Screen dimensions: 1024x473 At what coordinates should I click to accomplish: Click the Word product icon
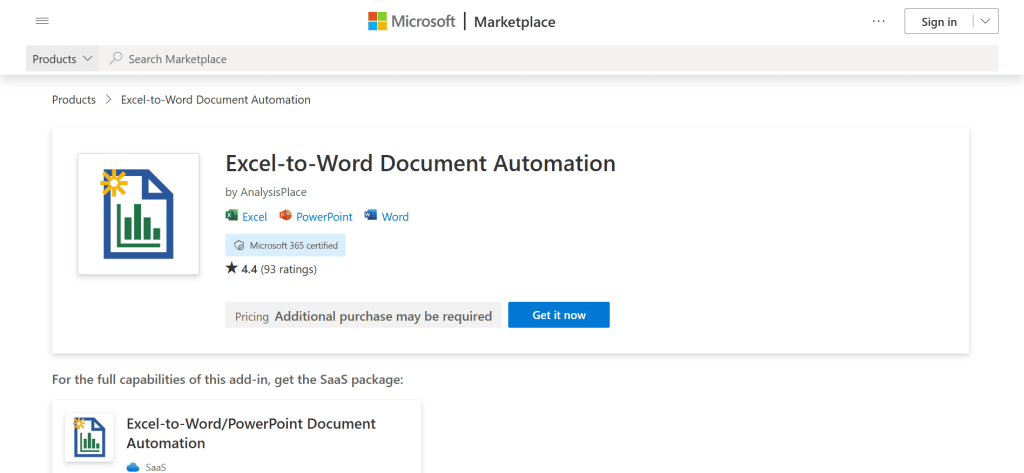(x=371, y=216)
